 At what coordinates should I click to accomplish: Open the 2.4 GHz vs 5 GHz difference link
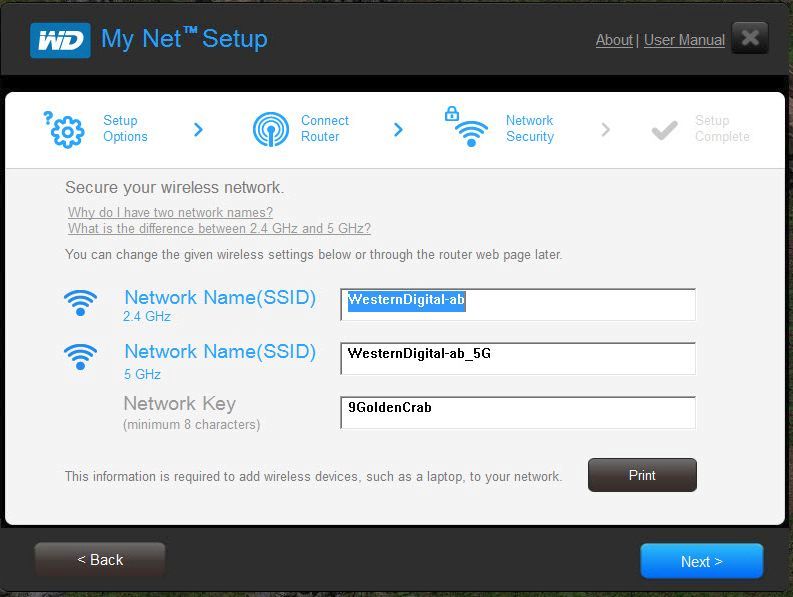pyautogui.click(x=219, y=229)
